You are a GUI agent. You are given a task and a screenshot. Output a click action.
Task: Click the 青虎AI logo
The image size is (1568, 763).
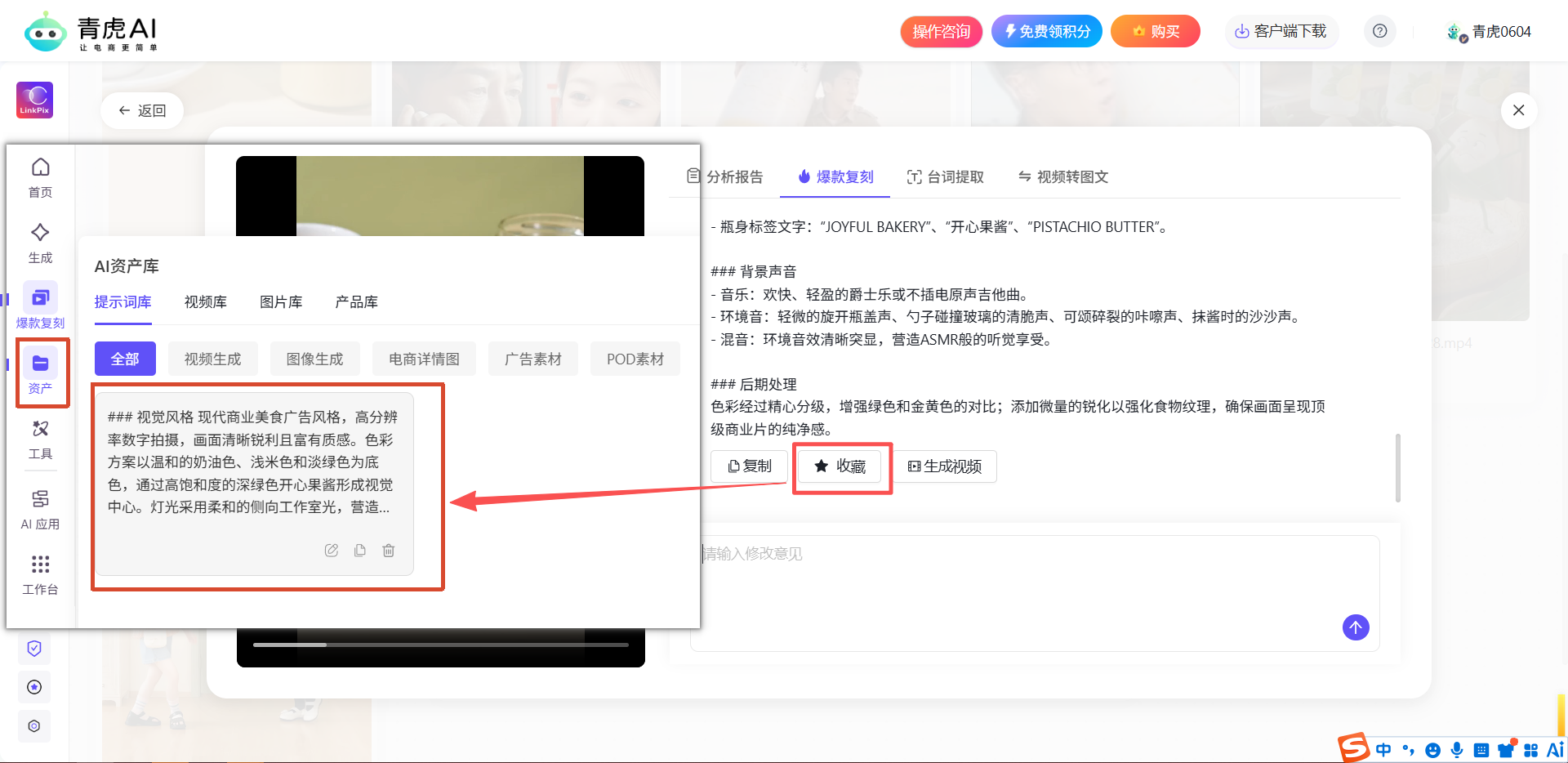tap(91, 32)
